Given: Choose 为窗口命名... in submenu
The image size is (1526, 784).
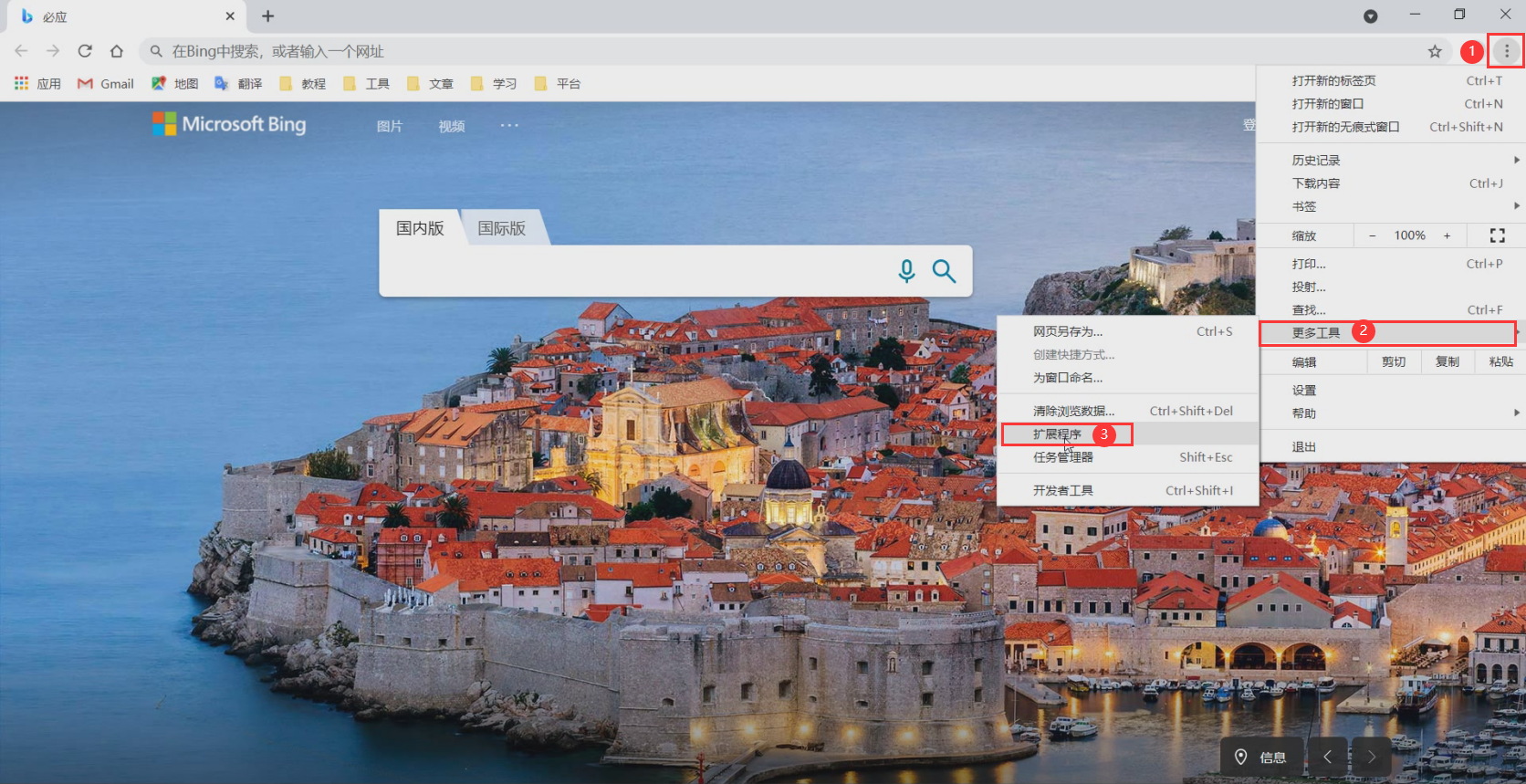Looking at the screenshot, I should 1128,378.
